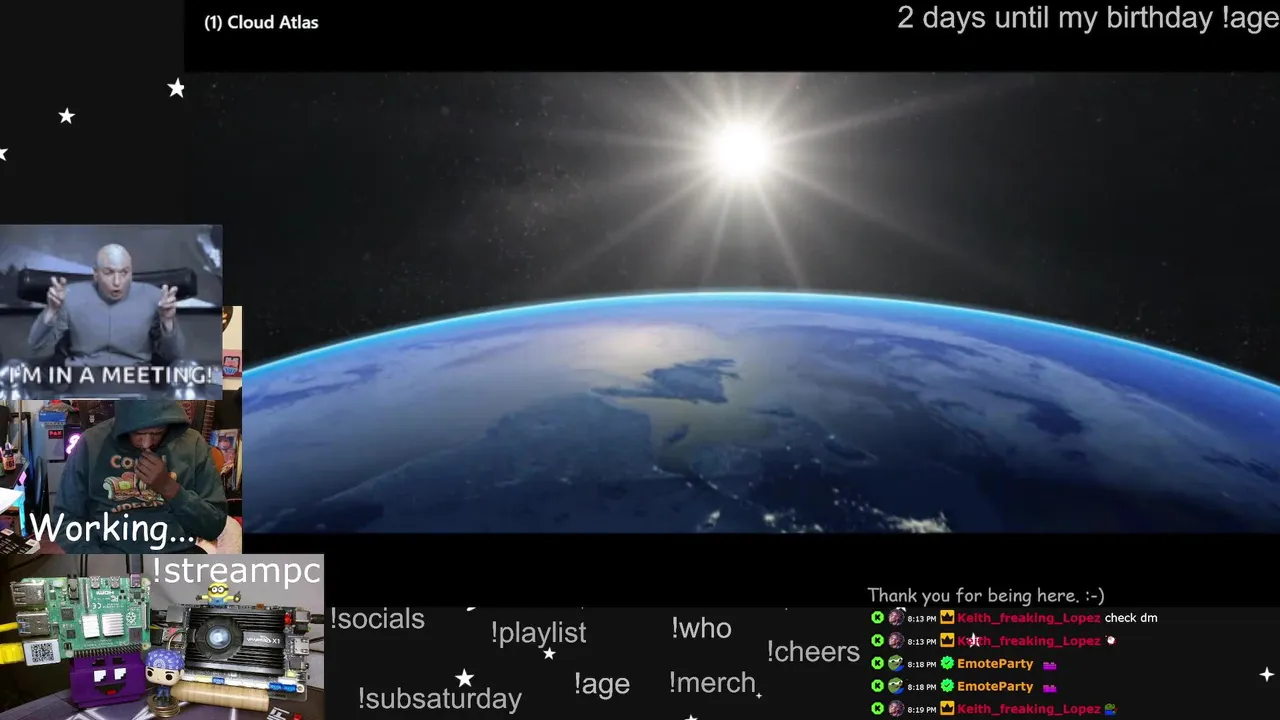Click the "Working..." caption on the webcam
1280x720 pixels.
pyautogui.click(x=112, y=528)
